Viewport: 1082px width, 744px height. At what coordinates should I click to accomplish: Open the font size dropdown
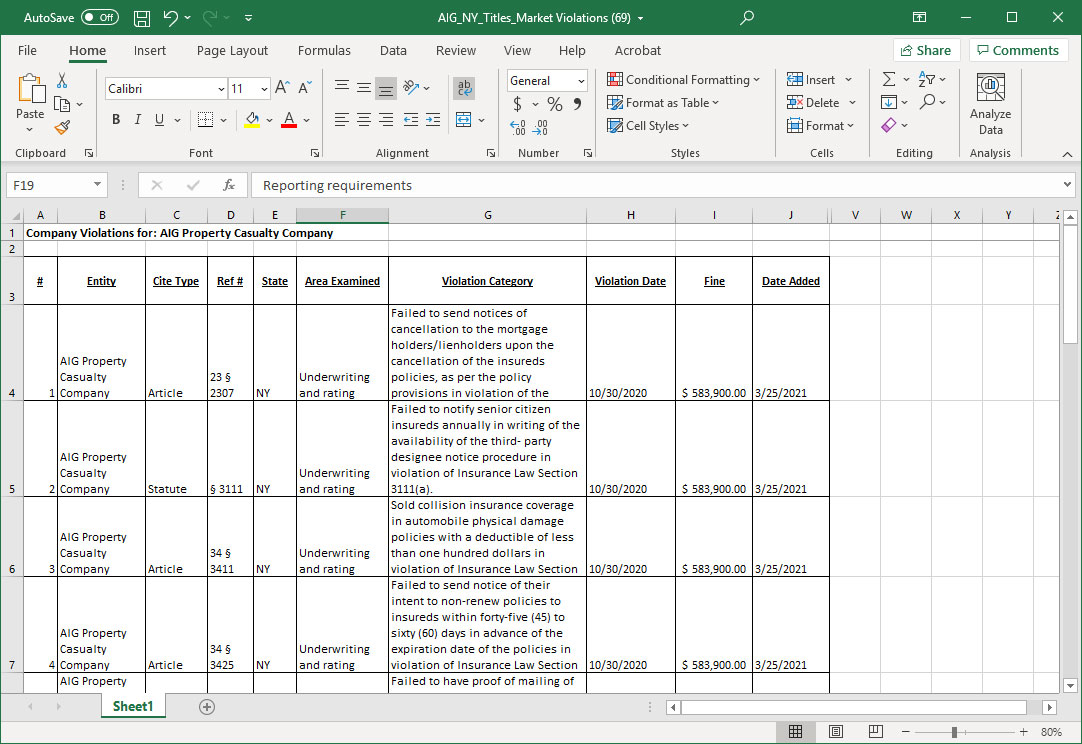[x=264, y=89]
